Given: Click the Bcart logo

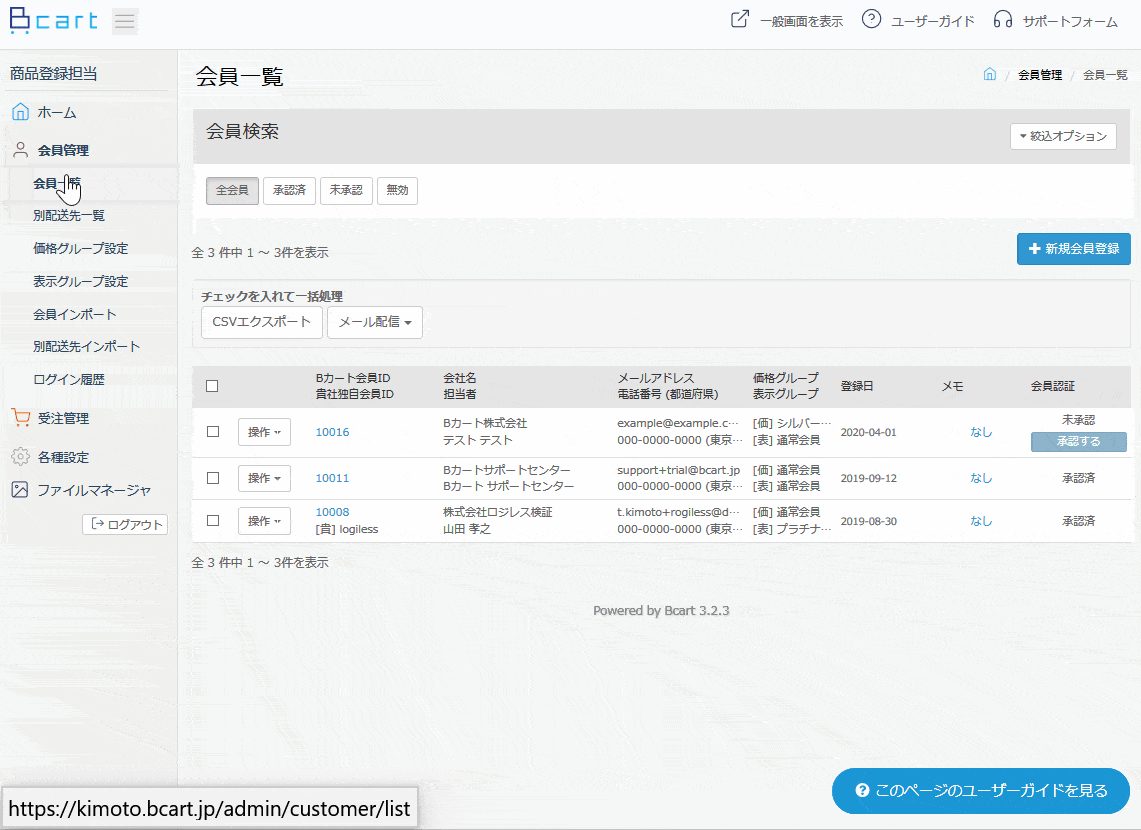Looking at the screenshot, I should tap(53, 20).
